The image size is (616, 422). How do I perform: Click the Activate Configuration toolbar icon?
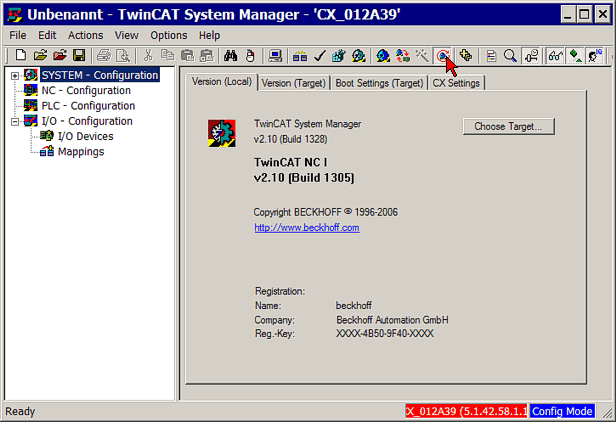click(x=339, y=56)
